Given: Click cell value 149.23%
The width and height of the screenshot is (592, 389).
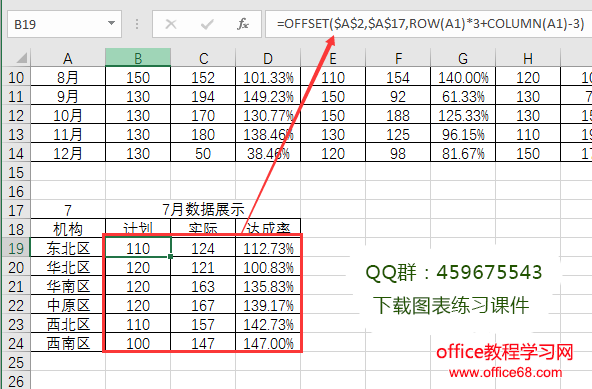Looking at the screenshot, I should (268, 96).
